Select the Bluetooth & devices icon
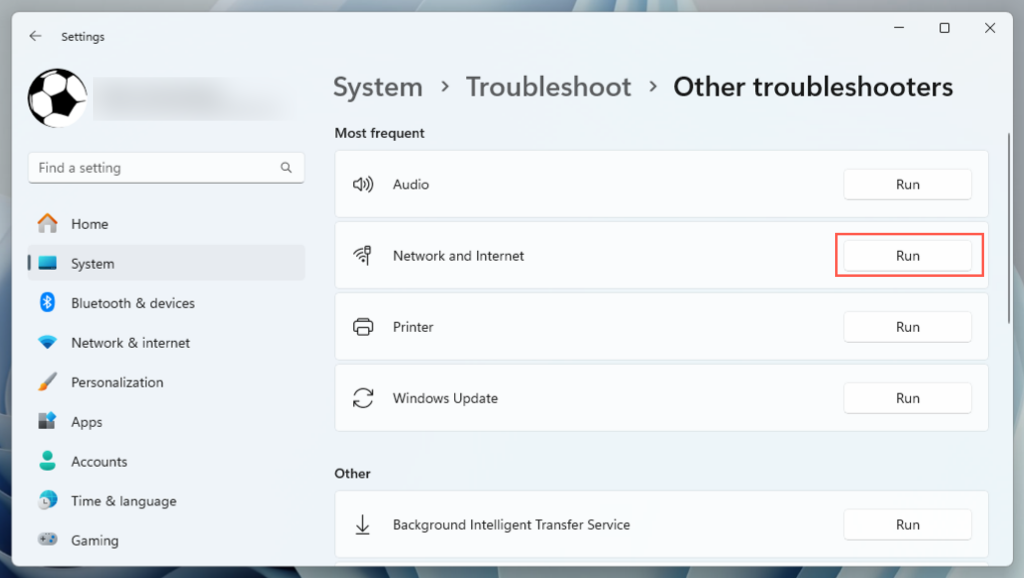 (x=47, y=303)
